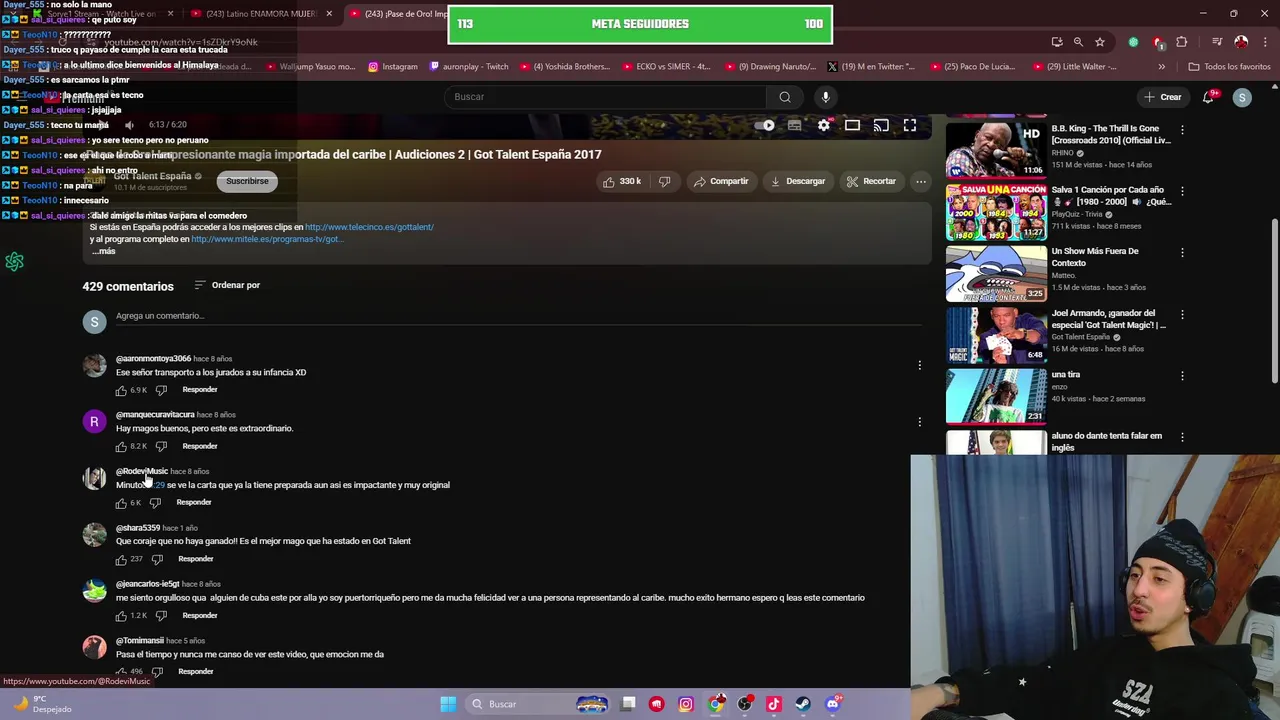Open Ordenar por sort dropdown
The height and width of the screenshot is (720, 1280).
pyautogui.click(x=227, y=285)
